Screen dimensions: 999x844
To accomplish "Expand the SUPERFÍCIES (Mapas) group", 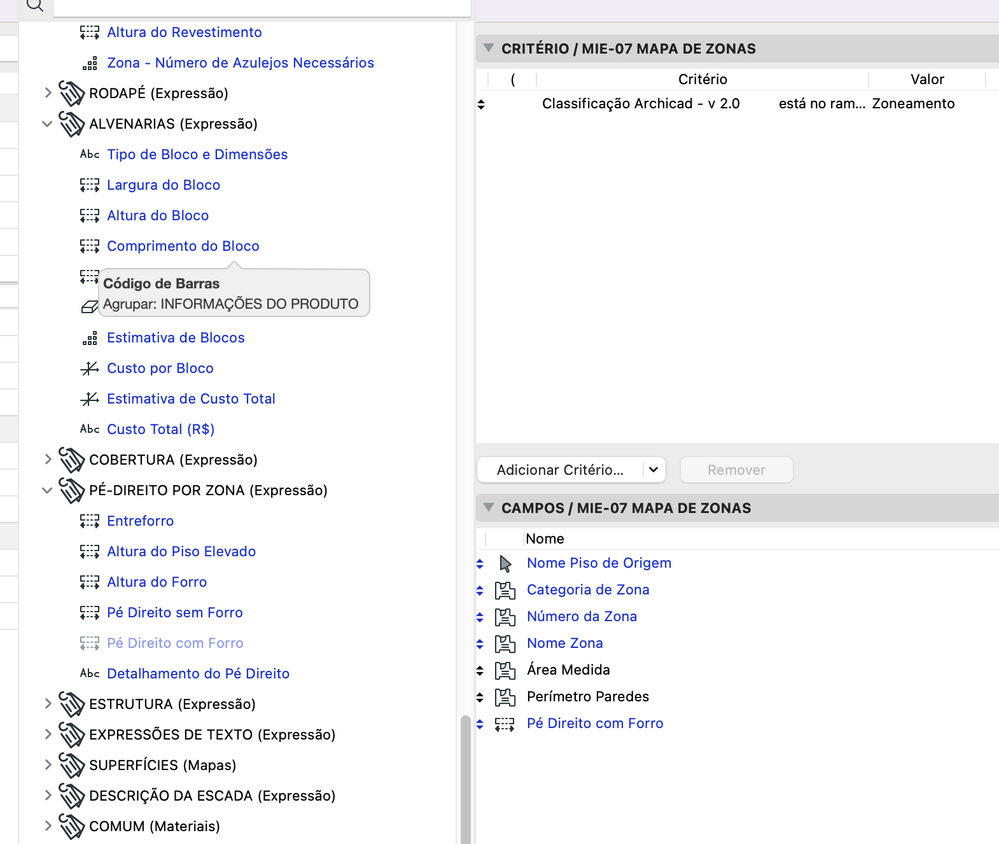I will [x=48, y=764].
